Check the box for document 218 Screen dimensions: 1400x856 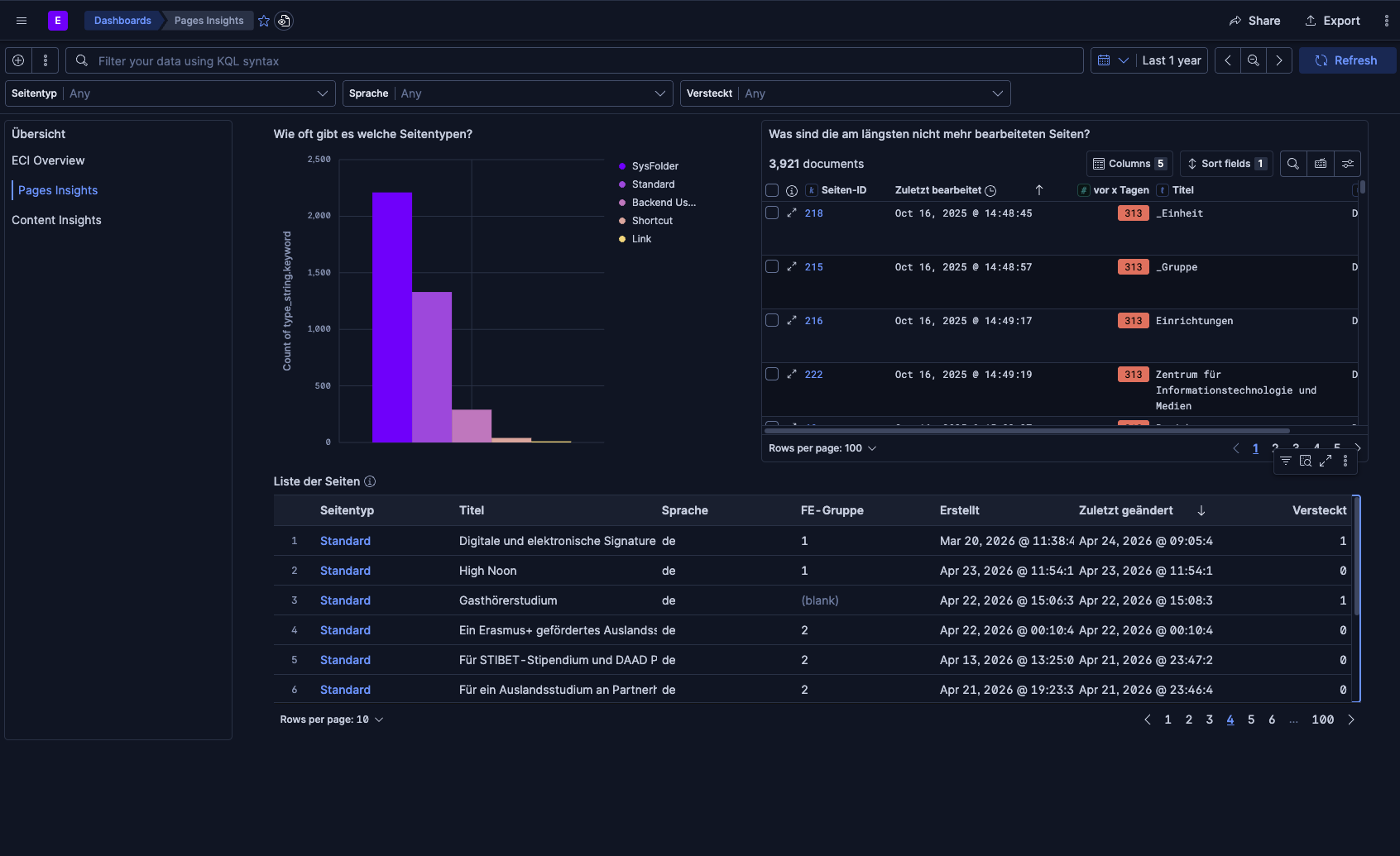772,213
